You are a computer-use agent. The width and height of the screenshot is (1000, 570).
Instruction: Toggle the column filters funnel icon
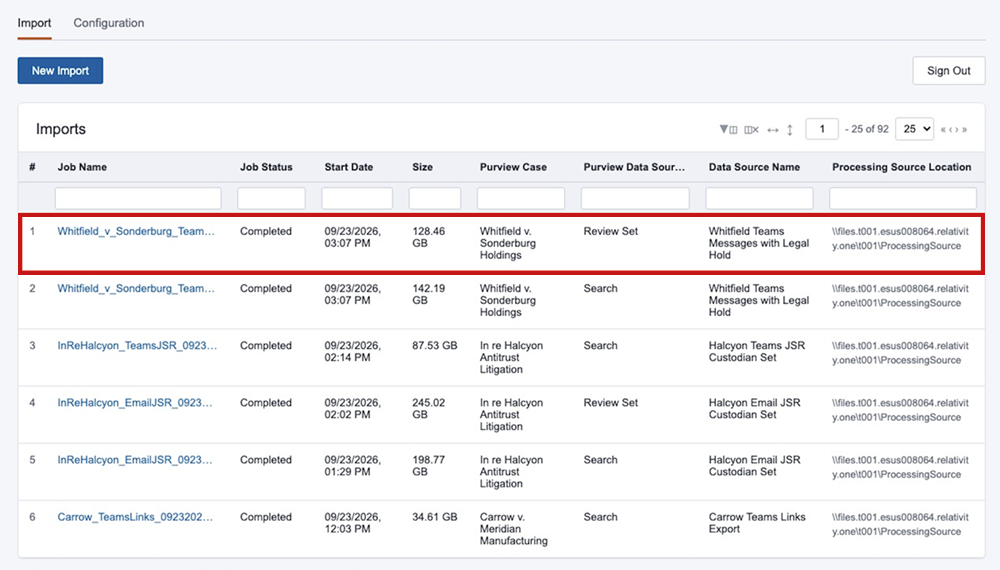click(728, 129)
